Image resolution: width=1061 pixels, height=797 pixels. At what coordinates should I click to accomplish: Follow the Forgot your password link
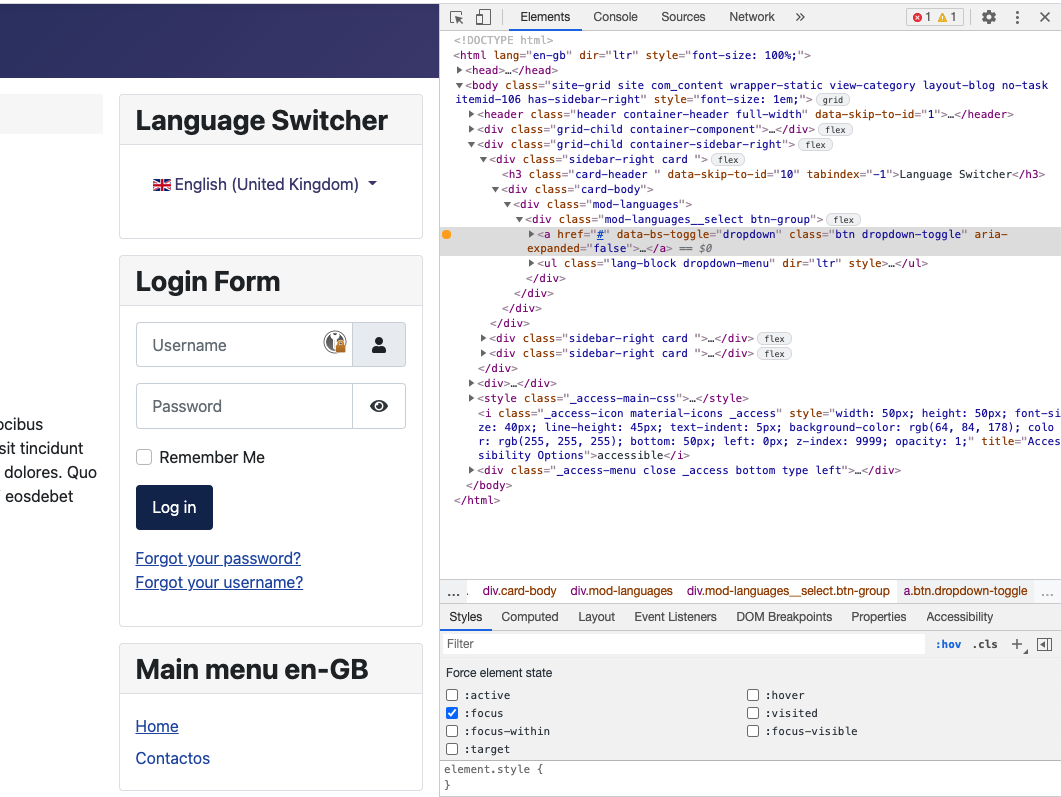click(x=218, y=558)
